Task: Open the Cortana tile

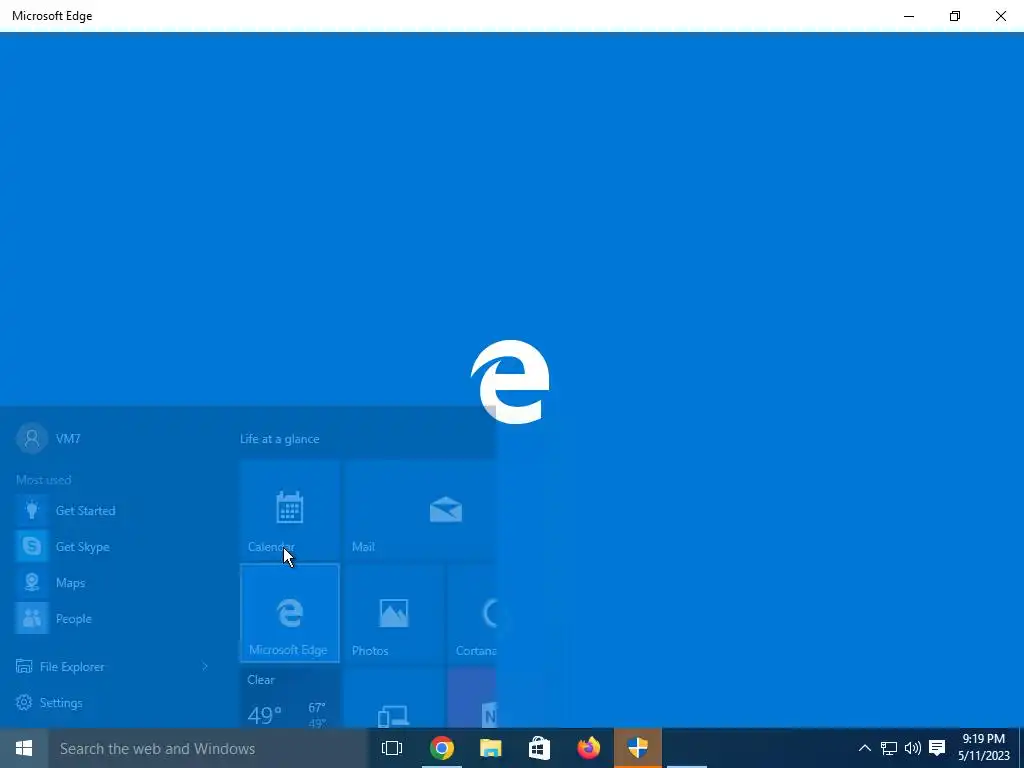Action: [472, 613]
